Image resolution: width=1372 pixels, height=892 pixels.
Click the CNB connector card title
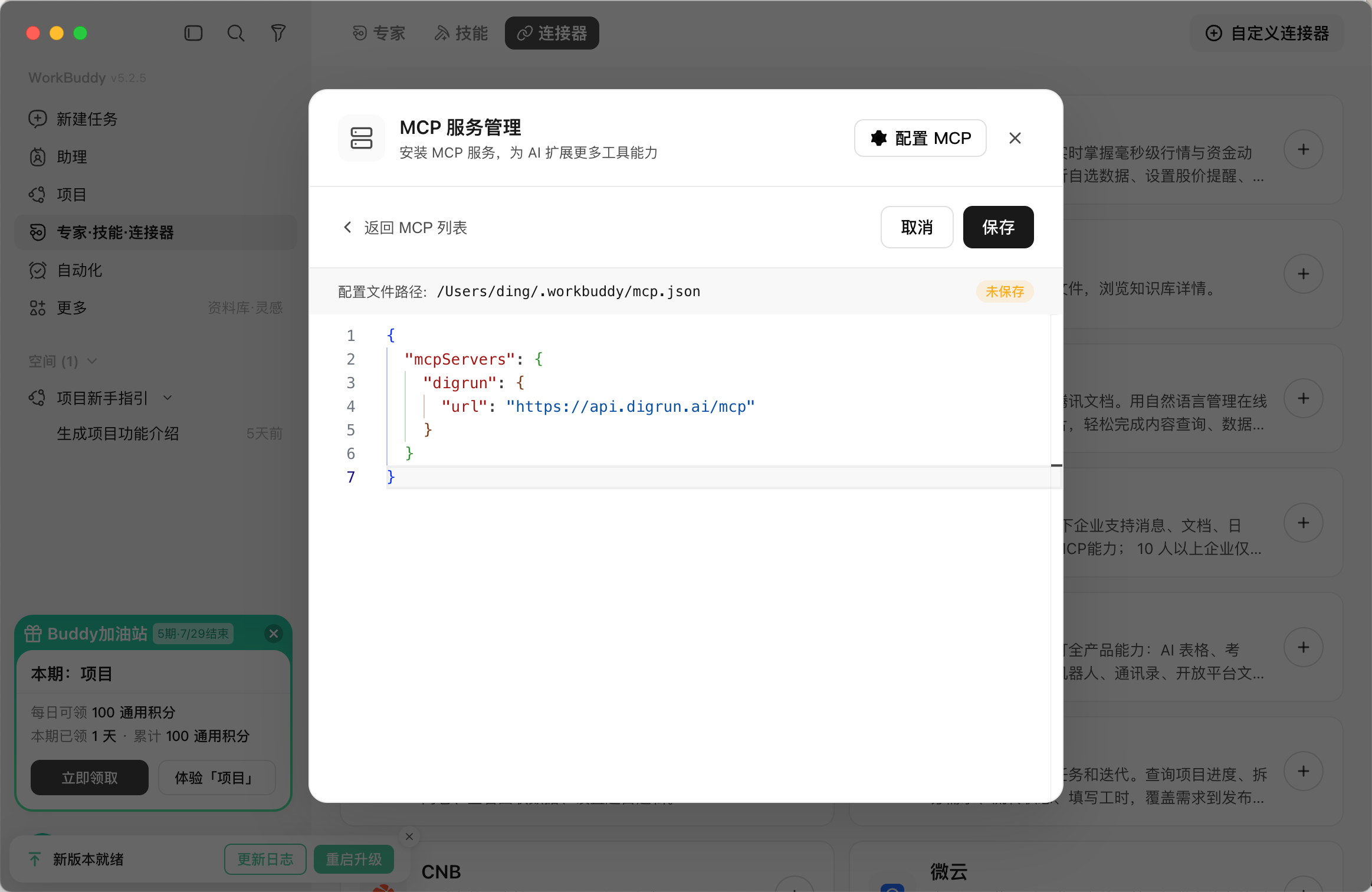tap(441, 872)
